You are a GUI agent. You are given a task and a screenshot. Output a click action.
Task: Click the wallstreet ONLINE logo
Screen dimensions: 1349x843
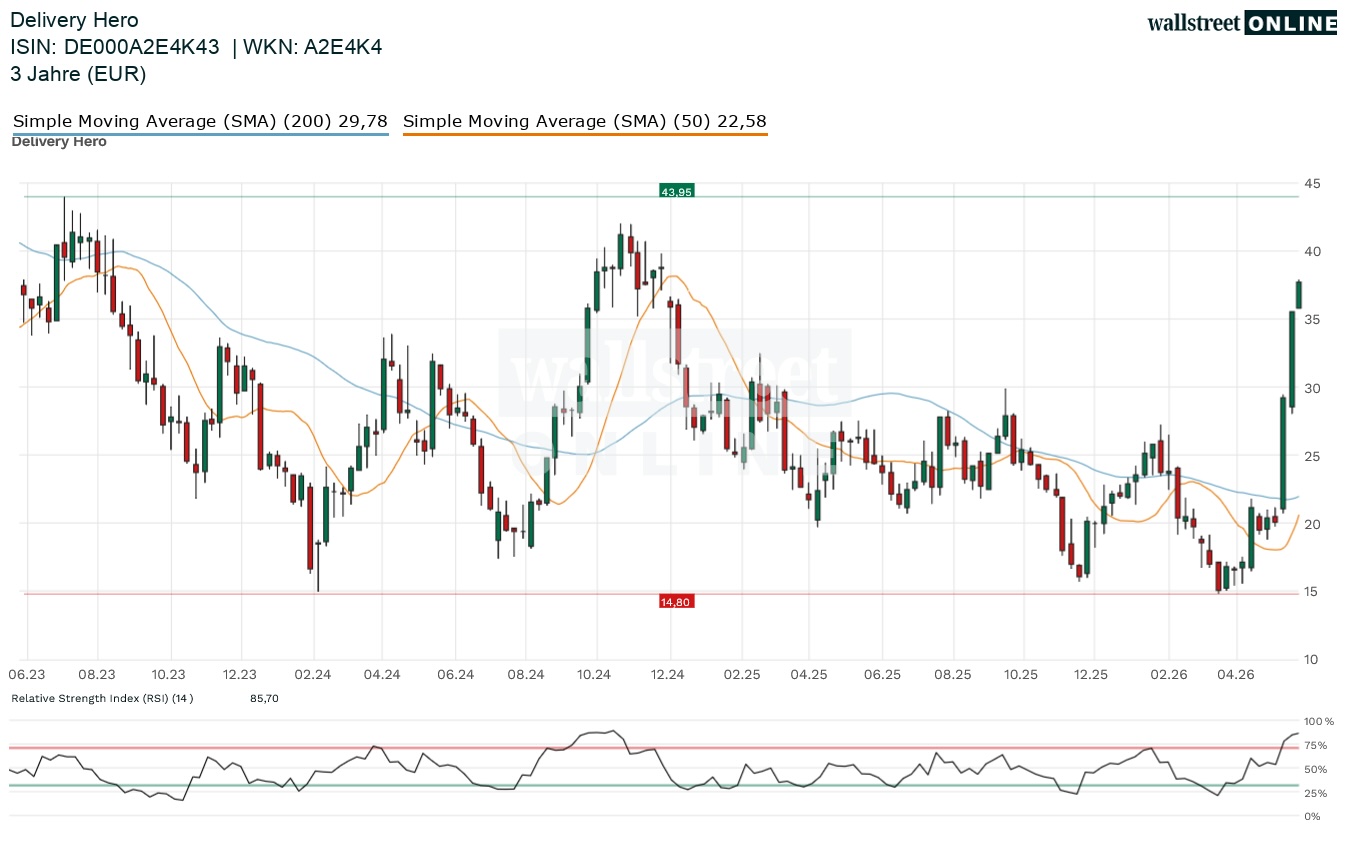(1242, 23)
